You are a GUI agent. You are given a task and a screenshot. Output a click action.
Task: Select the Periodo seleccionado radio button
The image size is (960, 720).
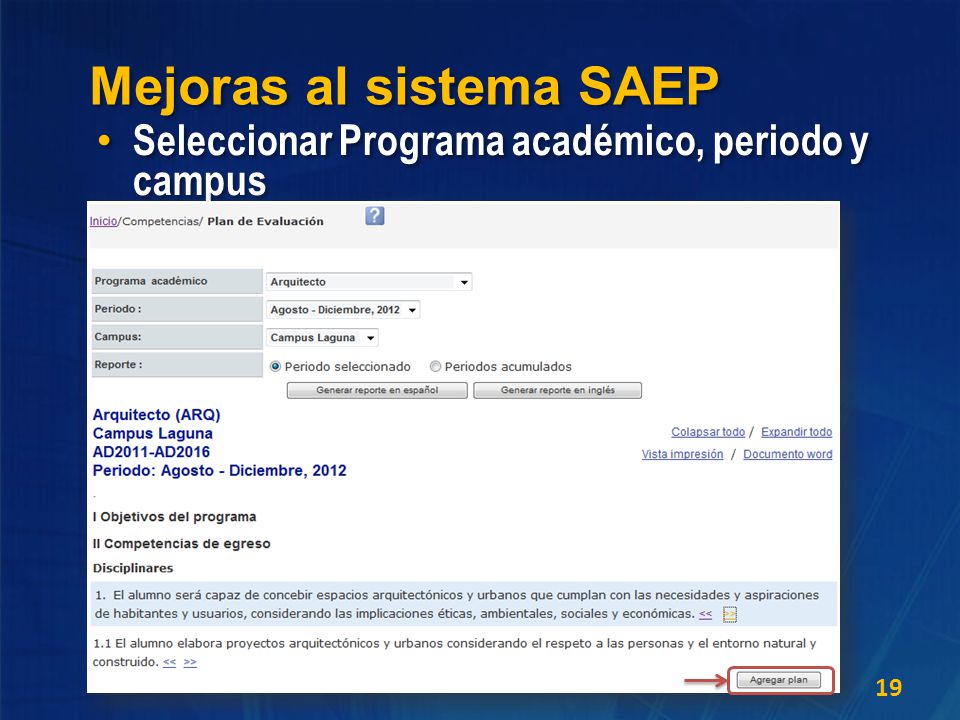[276, 366]
